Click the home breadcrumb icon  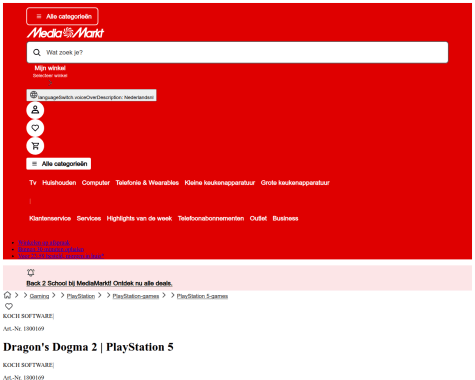click(7, 295)
